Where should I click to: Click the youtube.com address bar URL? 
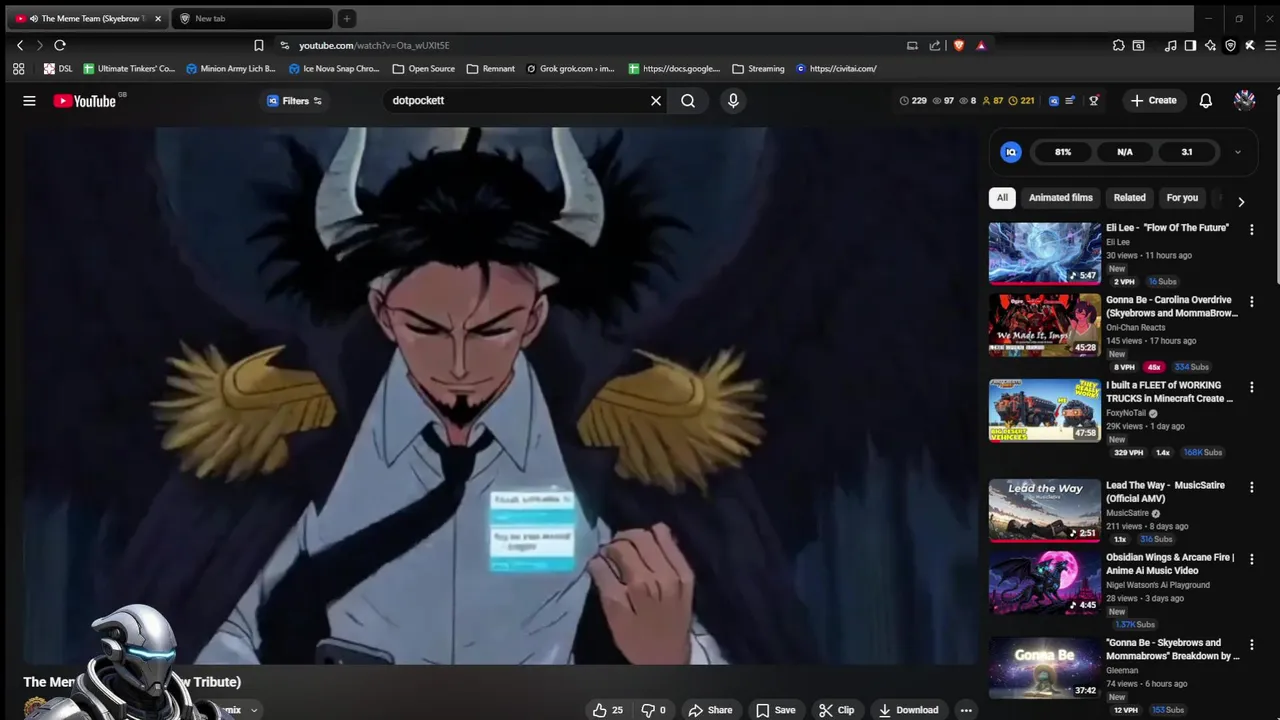[x=374, y=45]
